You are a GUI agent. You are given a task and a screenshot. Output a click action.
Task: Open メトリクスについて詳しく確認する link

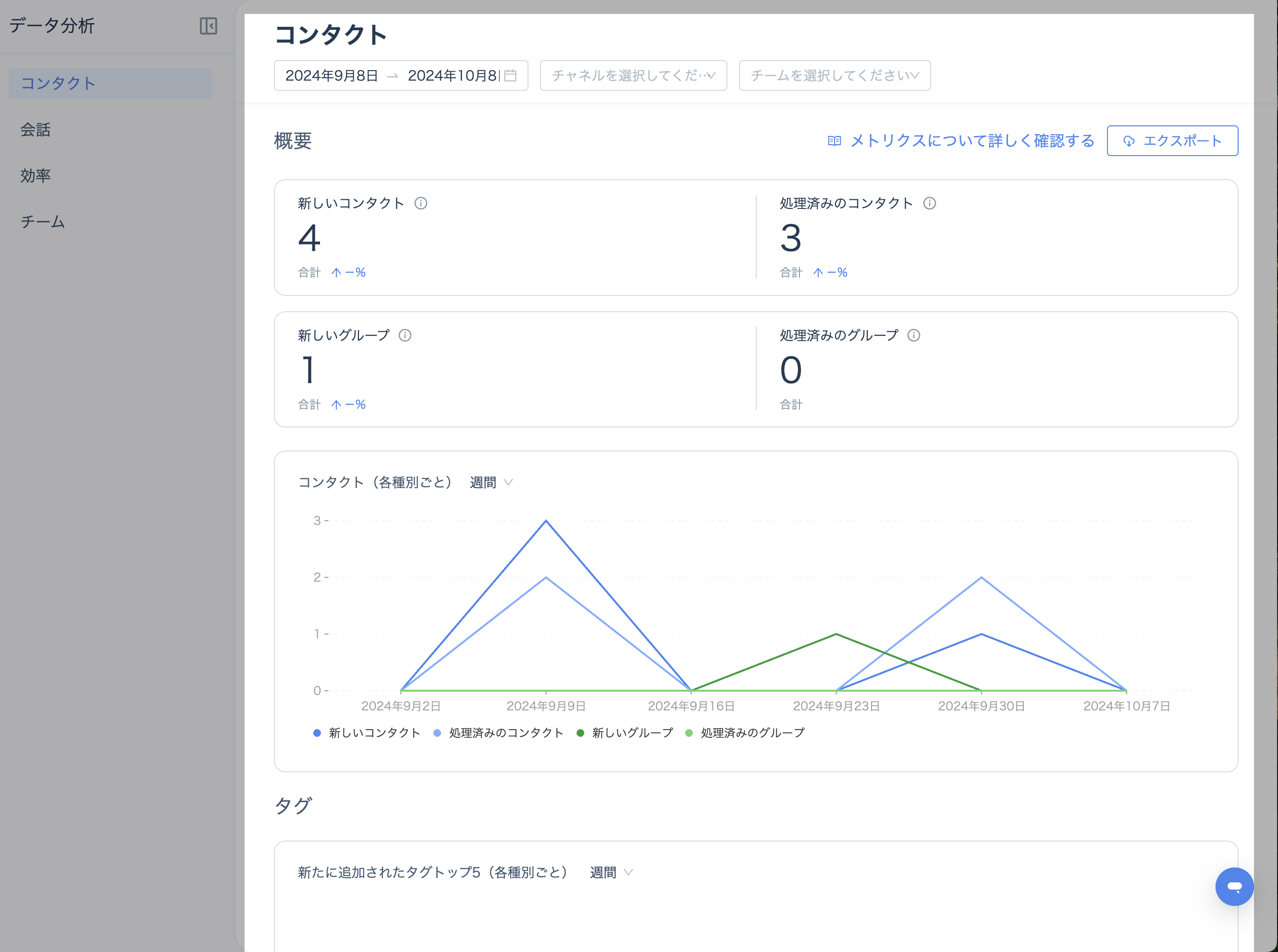point(972,141)
